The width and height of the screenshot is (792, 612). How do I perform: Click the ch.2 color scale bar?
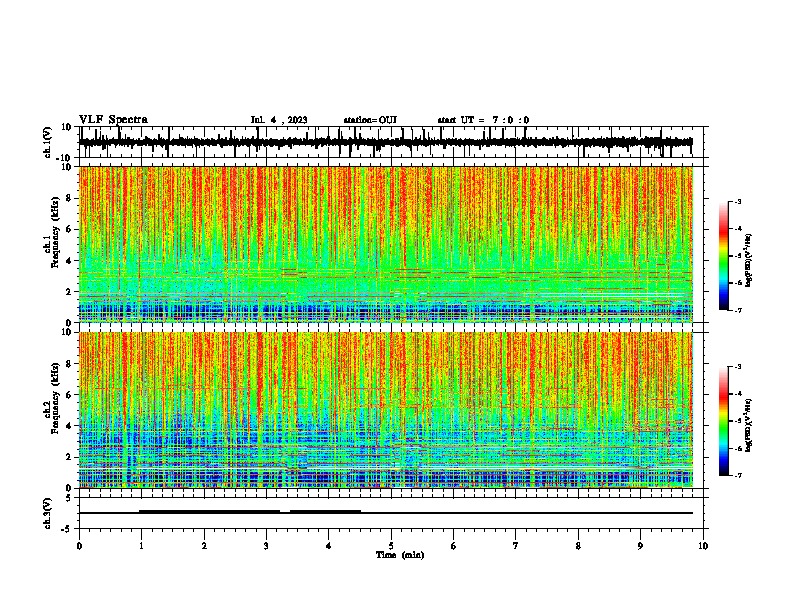[x=723, y=421]
